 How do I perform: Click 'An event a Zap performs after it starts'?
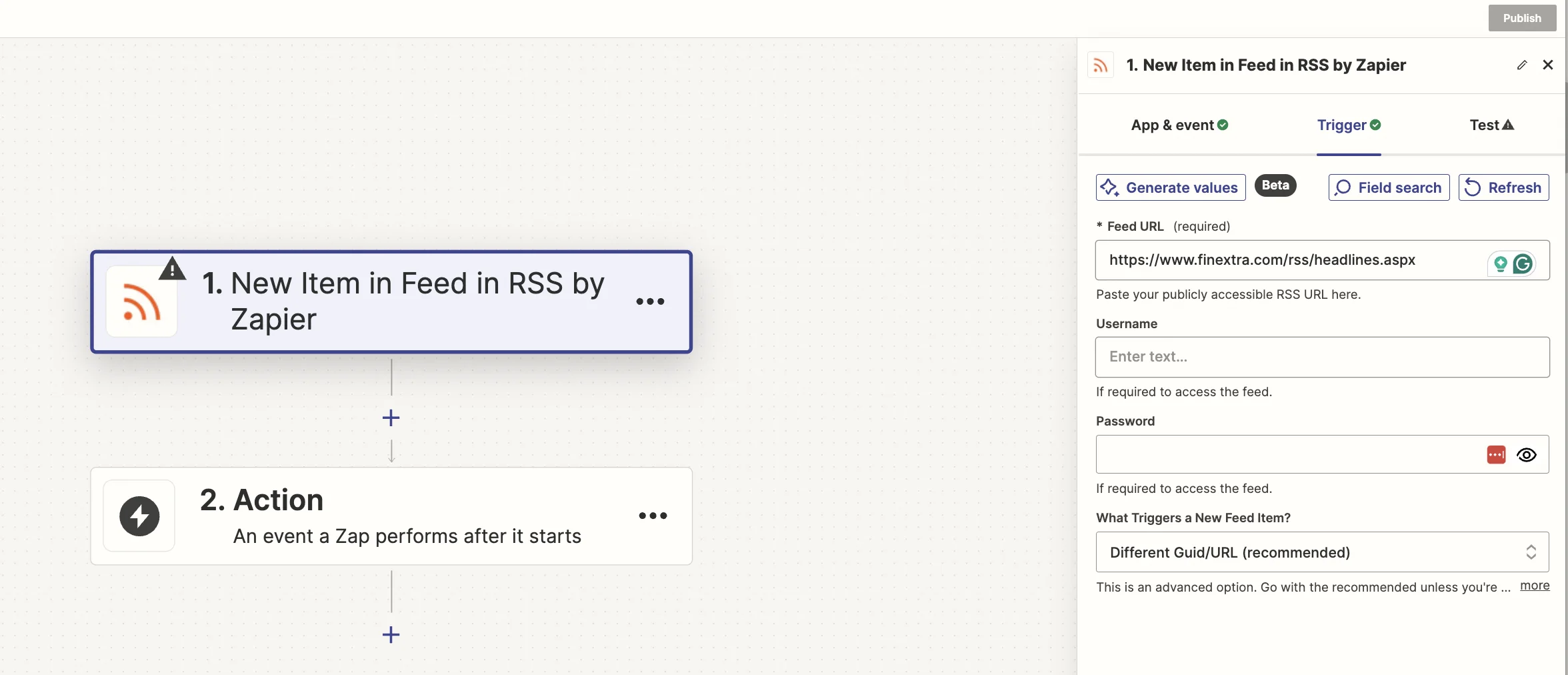[x=407, y=536]
